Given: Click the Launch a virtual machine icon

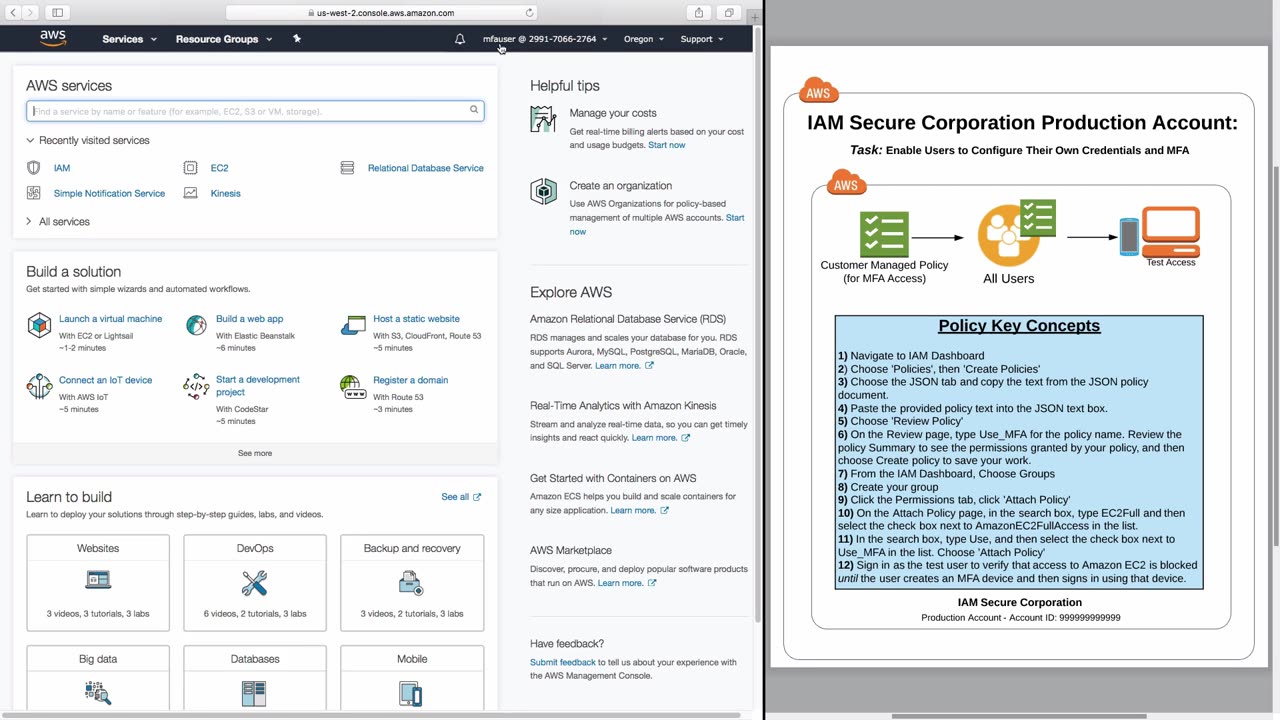Looking at the screenshot, I should [x=39, y=325].
